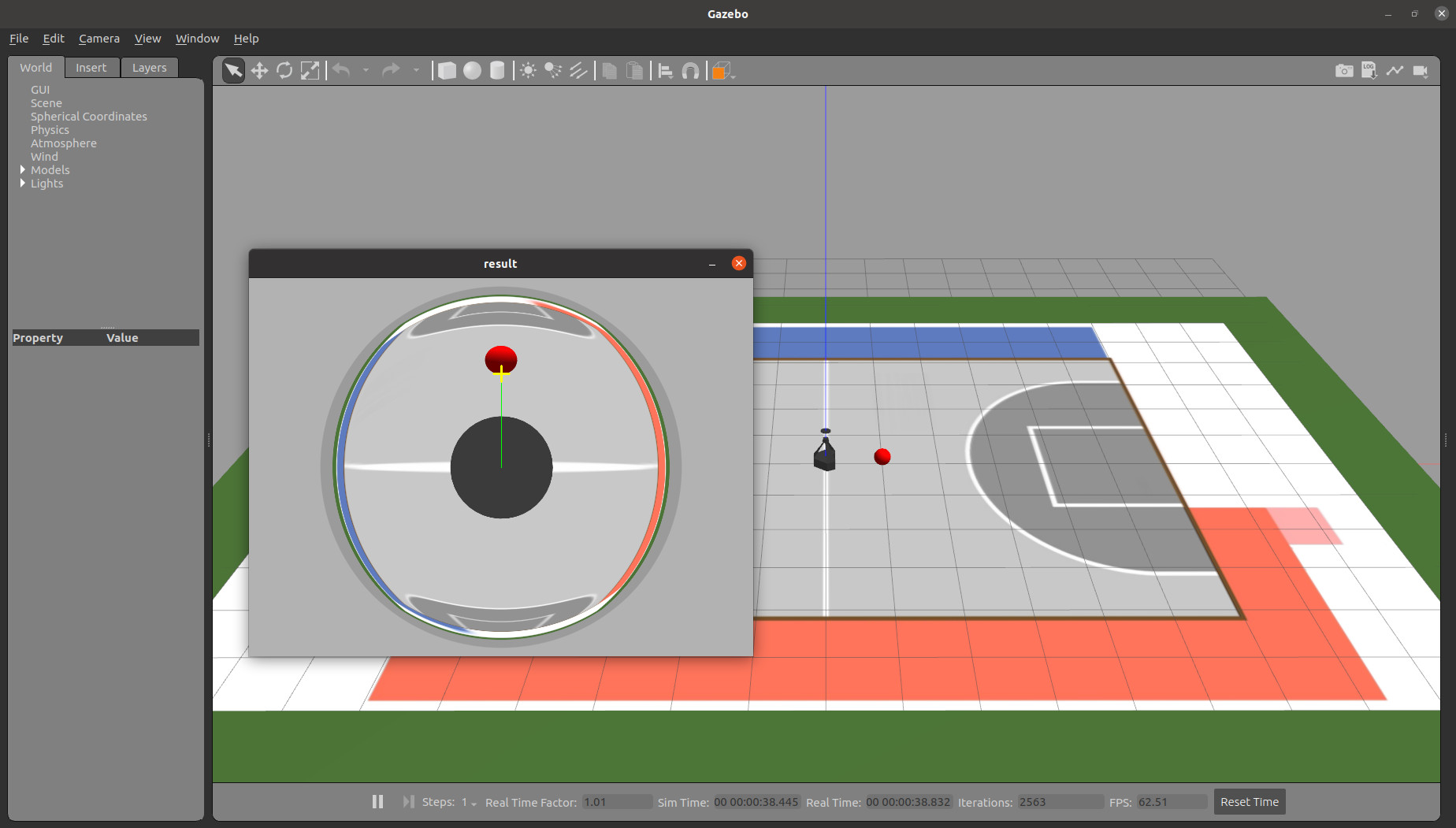Expand the Models tree item
The width and height of the screenshot is (1456, 828).
pyautogui.click(x=23, y=169)
